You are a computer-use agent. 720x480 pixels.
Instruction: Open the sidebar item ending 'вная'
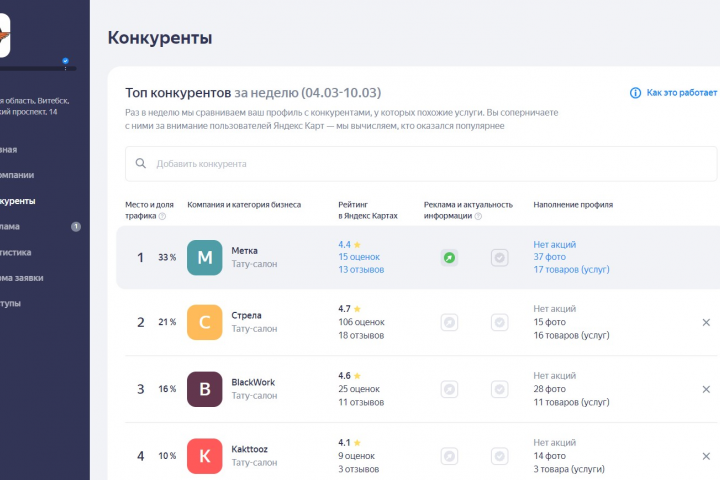pyautogui.click(x=8, y=150)
